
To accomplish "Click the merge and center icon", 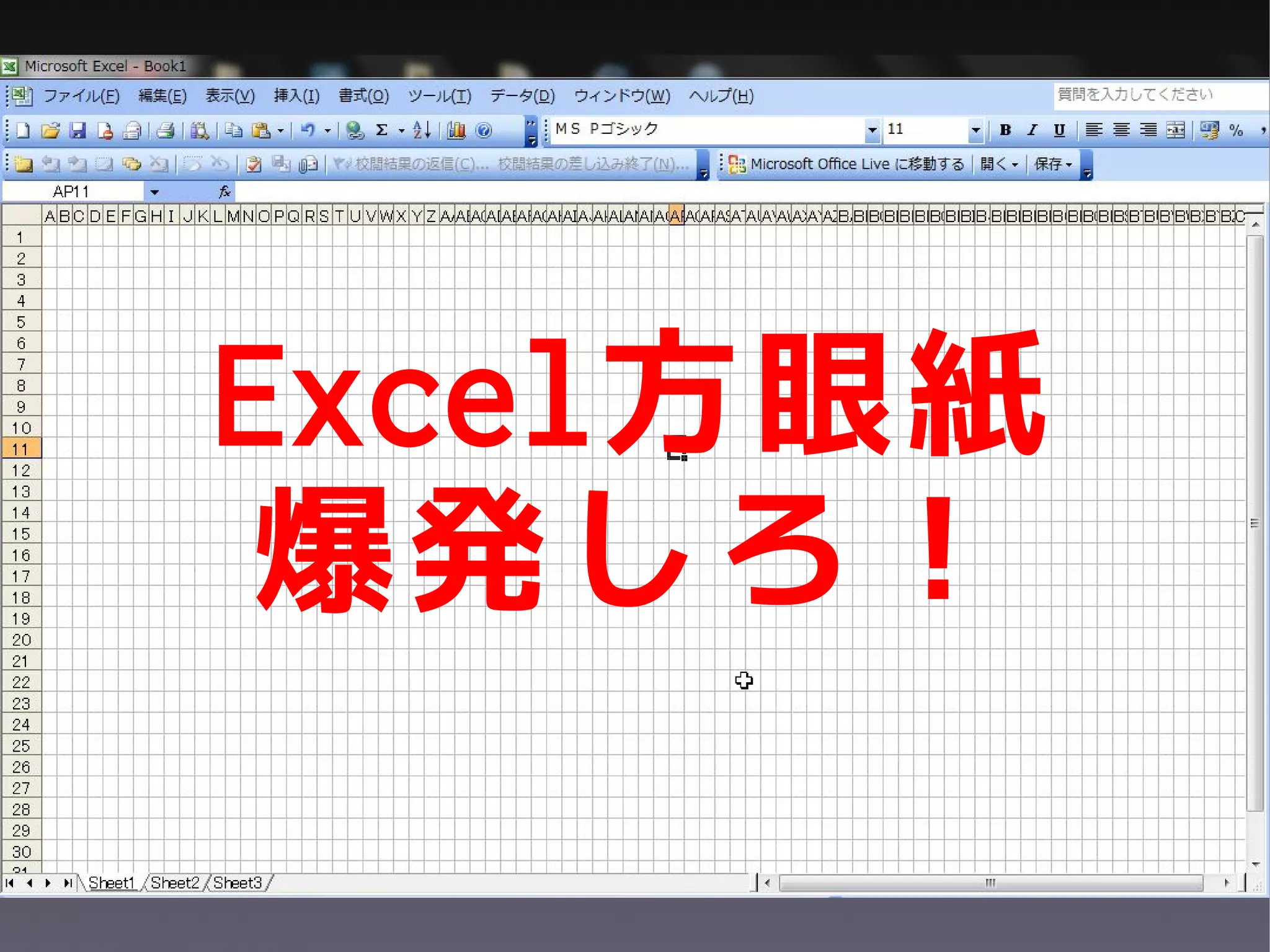I will tap(1176, 130).
